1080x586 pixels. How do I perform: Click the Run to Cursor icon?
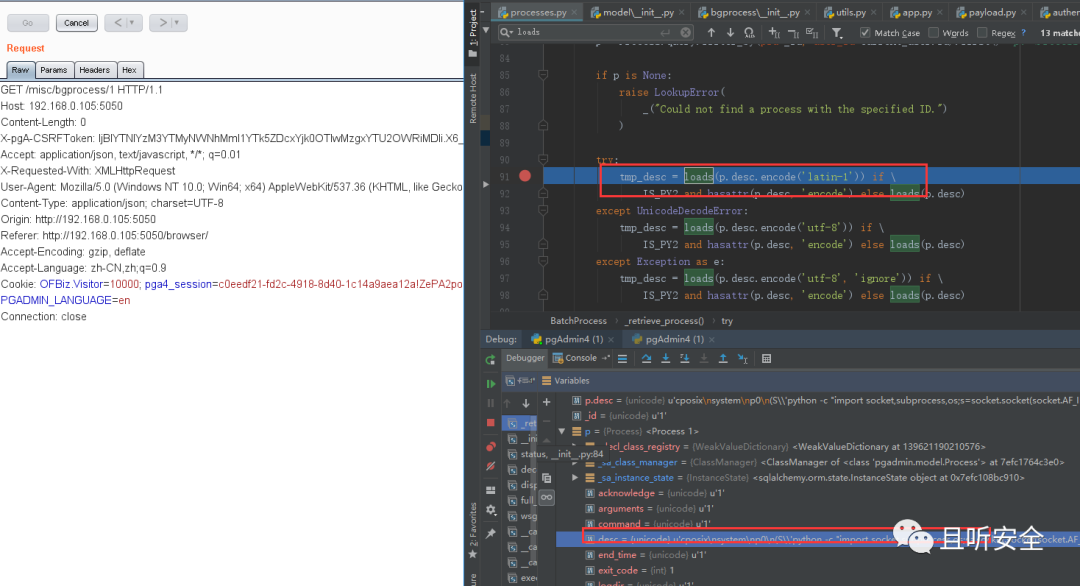pos(742,358)
